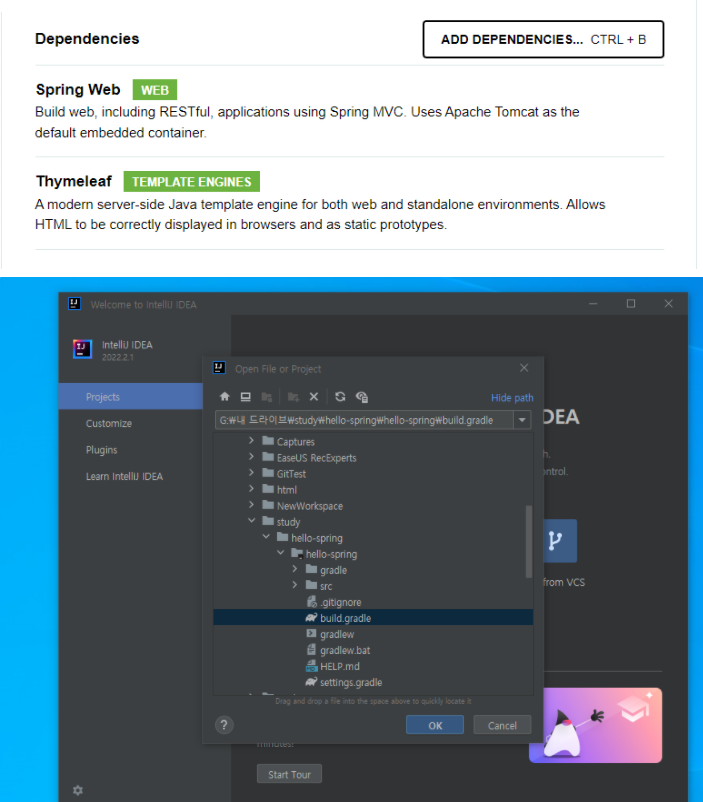Select the build.gradle file
Viewport: 703px width, 802px height.
point(373,618)
